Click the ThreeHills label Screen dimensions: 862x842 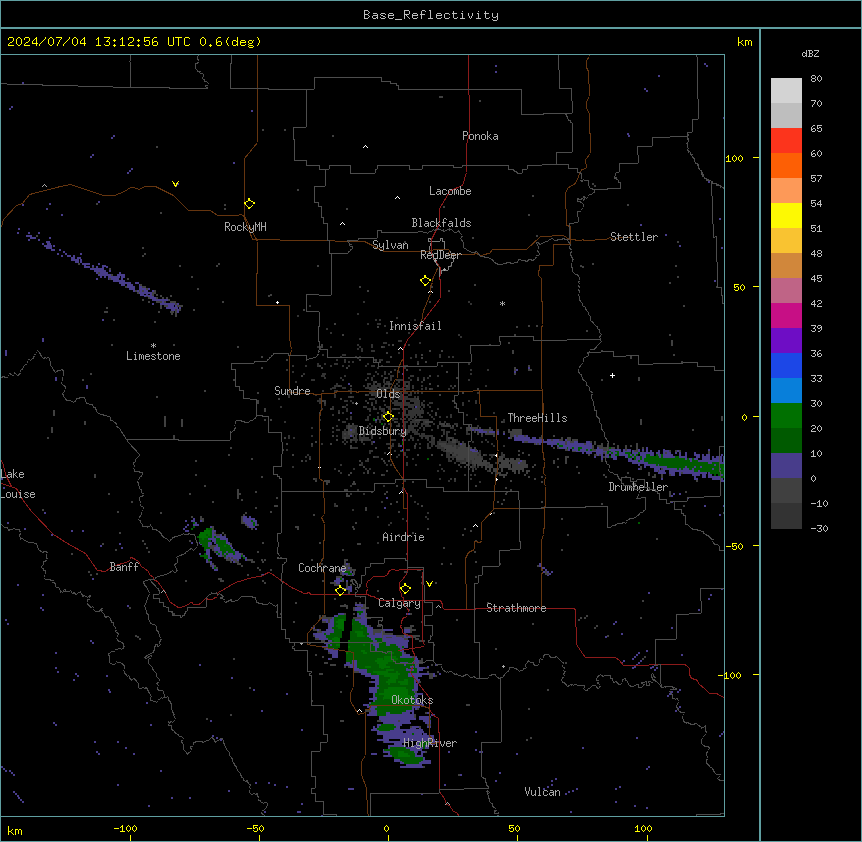tap(537, 418)
